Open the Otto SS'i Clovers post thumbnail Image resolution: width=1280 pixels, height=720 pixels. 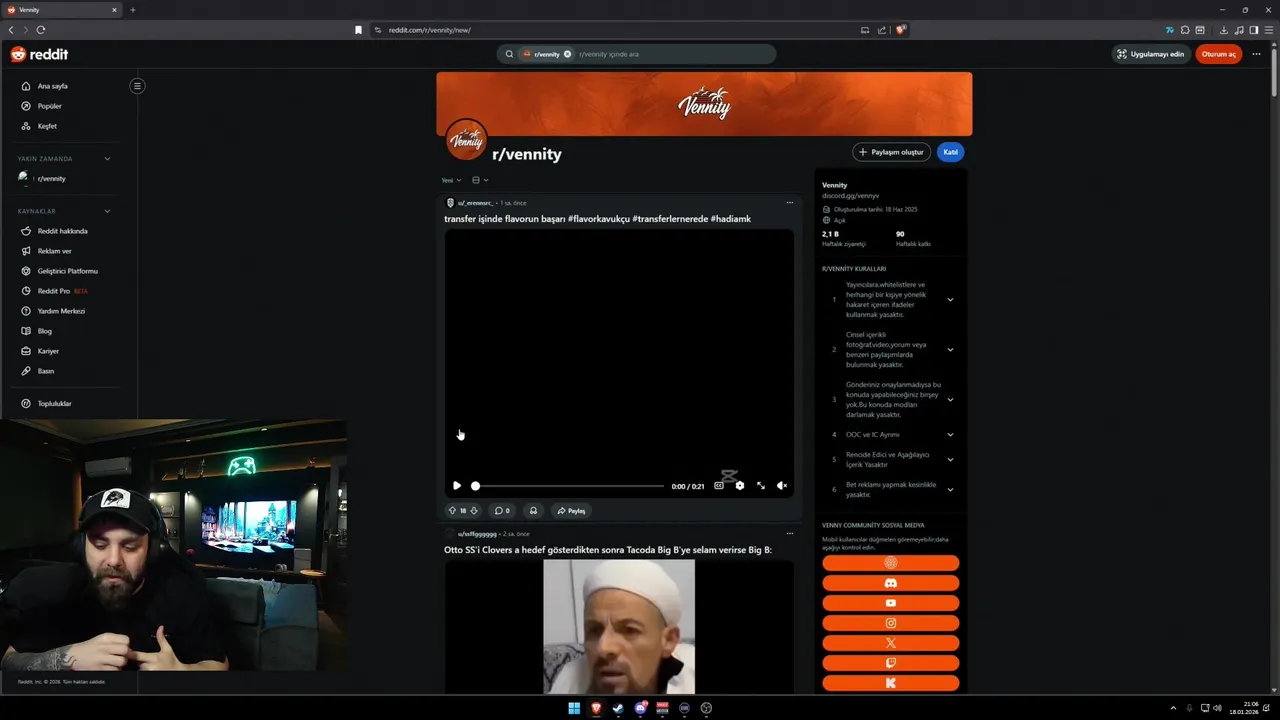tap(619, 626)
